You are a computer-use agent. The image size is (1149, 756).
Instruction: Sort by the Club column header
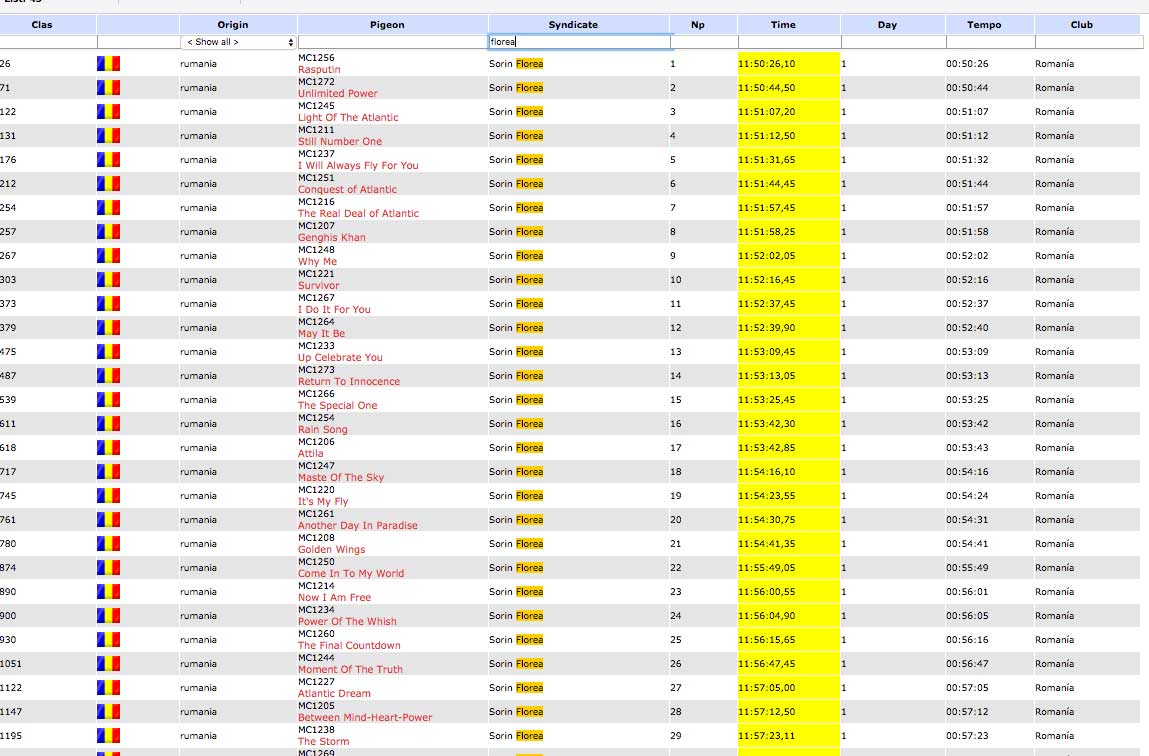[1082, 25]
